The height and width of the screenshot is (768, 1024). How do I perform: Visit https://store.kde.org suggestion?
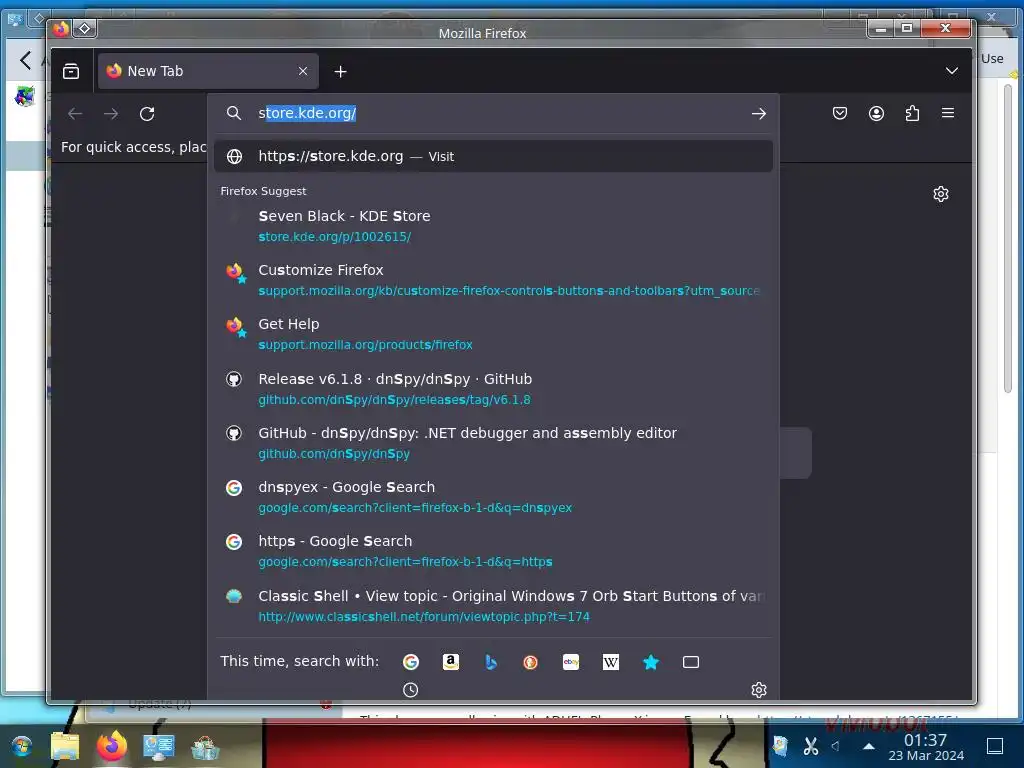click(493, 156)
